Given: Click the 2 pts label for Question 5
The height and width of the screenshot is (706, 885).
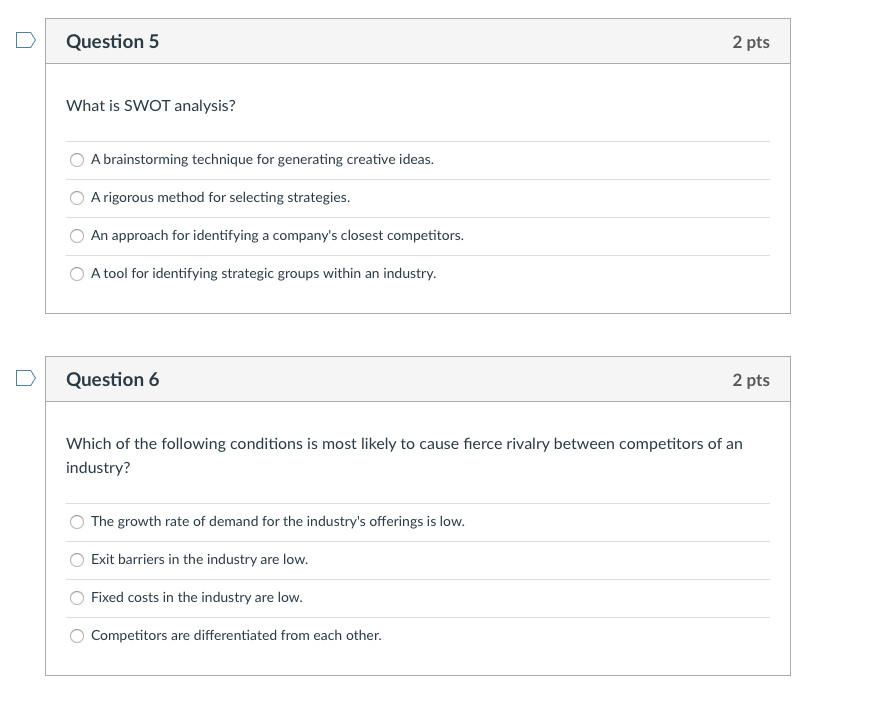Looking at the screenshot, I should point(751,41).
